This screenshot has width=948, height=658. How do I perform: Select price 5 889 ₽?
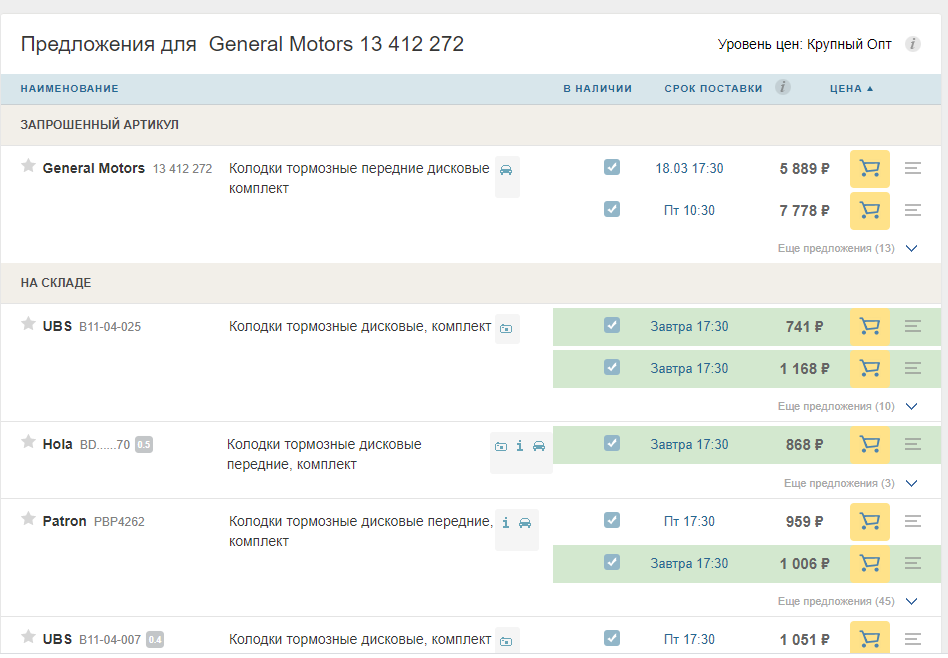pyautogui.click(x=804, y=169)
